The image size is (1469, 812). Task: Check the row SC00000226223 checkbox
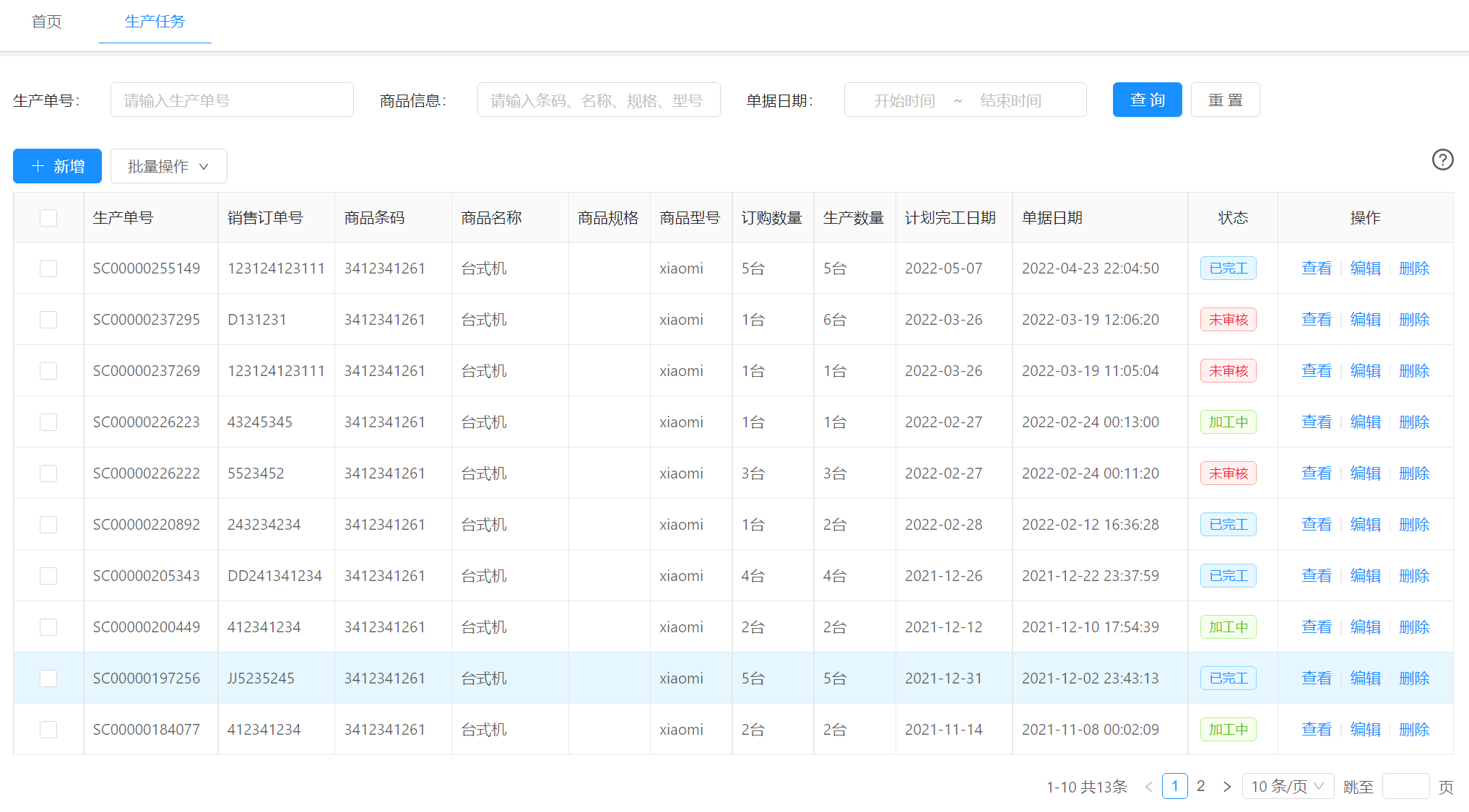point(48,422)
